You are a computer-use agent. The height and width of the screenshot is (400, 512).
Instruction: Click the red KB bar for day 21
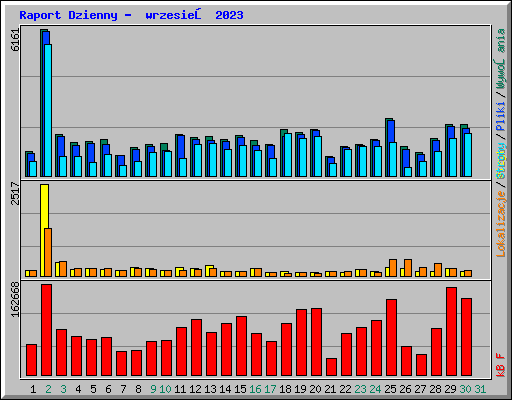click(331, 367)
